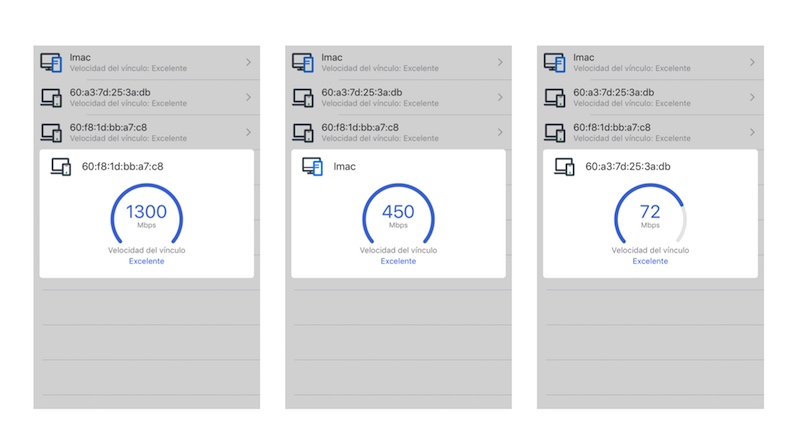Click device icon in the 1300 Mbps card header
The height and width of the screenshot is (432, 800).
[62, 167]
